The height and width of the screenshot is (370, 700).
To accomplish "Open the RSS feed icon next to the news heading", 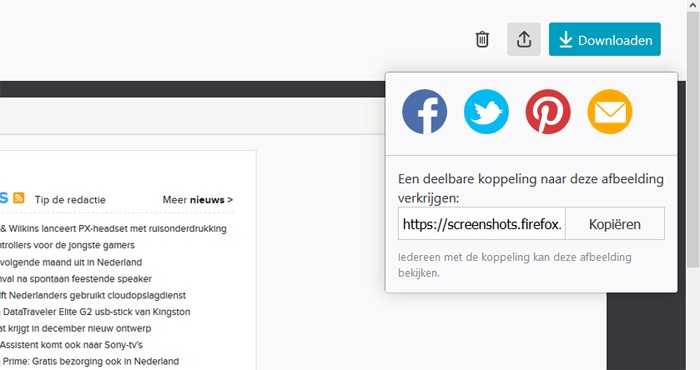I will click(x=18, y=197).
